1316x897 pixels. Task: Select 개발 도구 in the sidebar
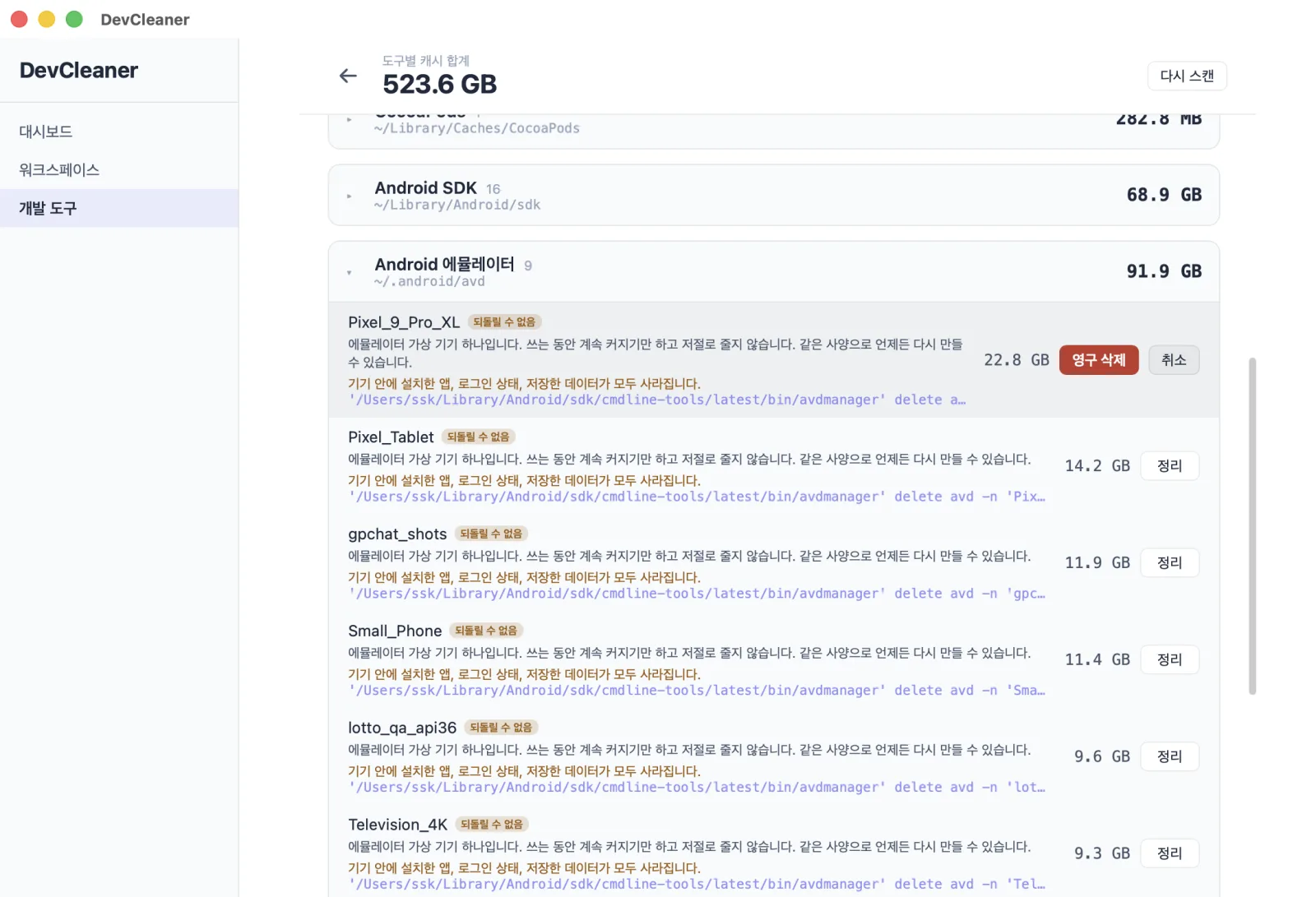pos(119,209)
